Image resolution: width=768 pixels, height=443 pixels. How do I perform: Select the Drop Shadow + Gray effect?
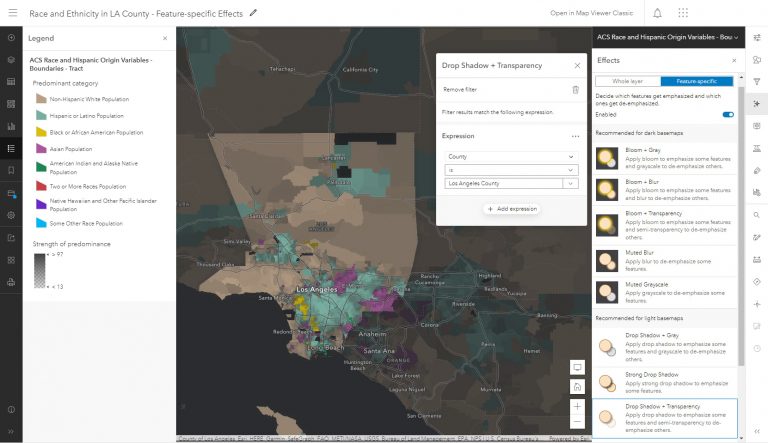[665, 347]
